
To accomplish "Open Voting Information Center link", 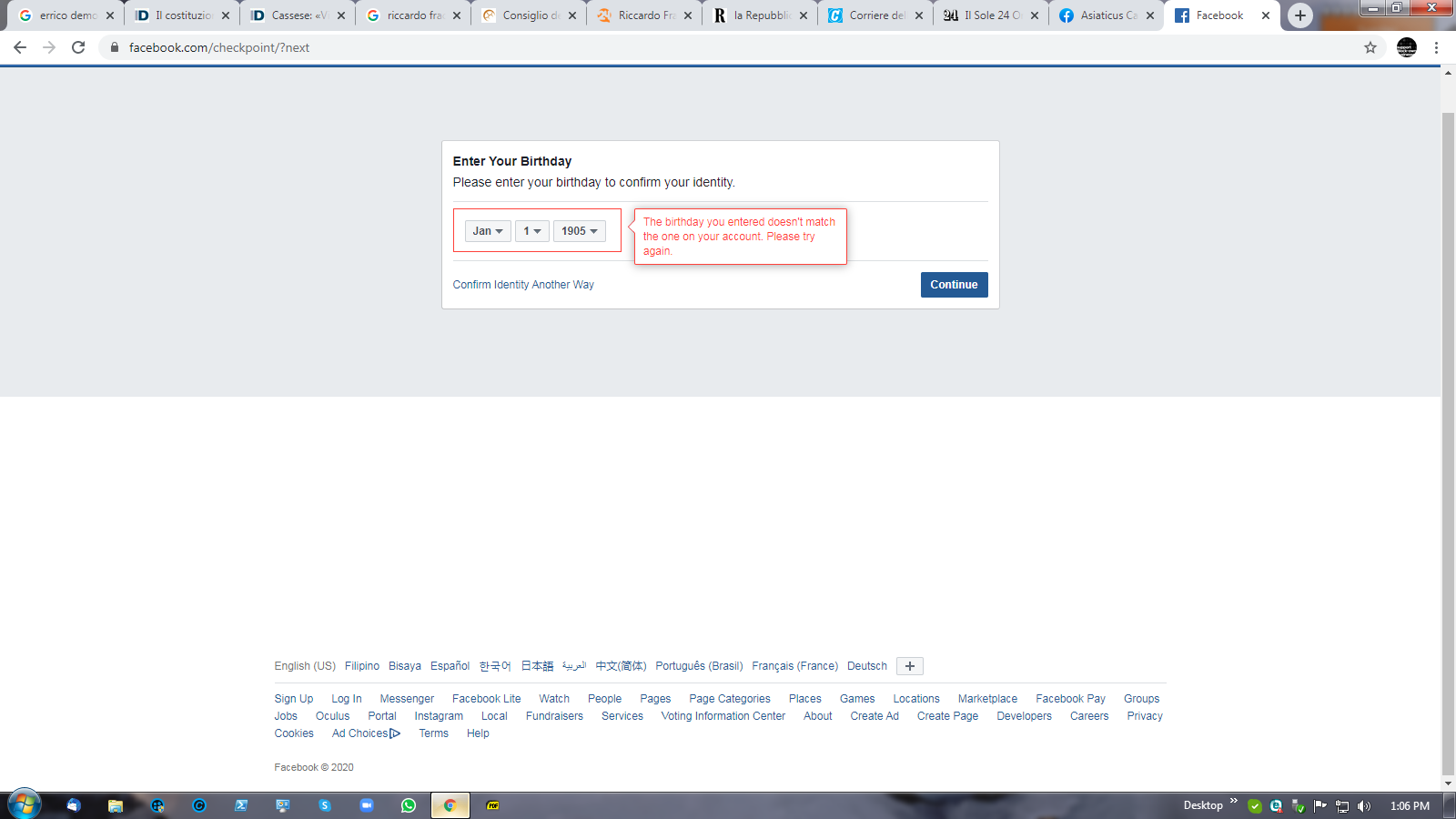I will pos(723,716).
